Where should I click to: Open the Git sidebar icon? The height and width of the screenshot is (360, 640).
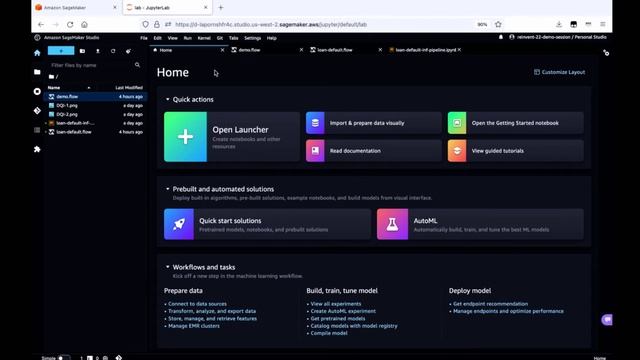(x=37, y=111)
